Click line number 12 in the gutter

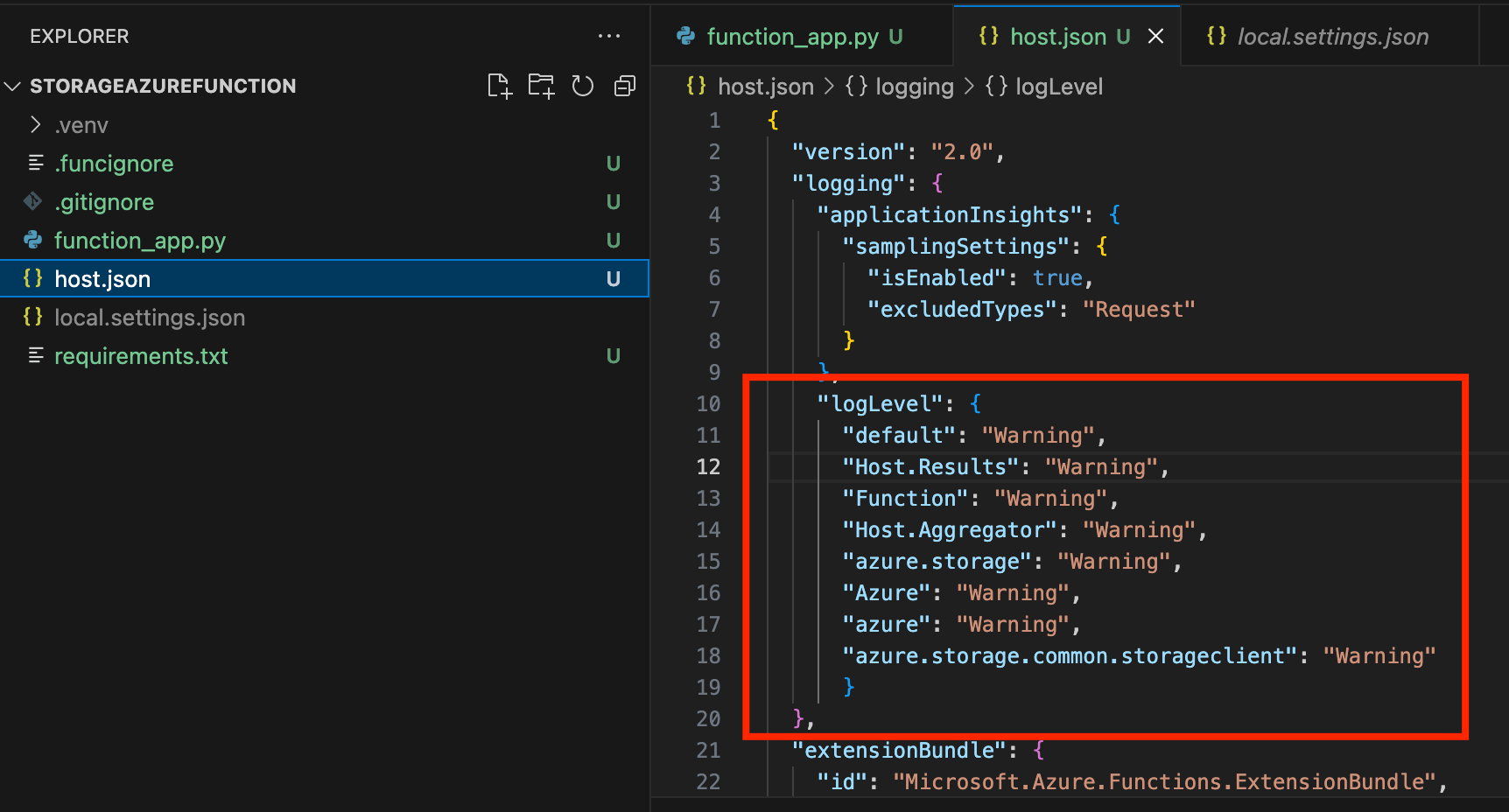click(x=708, y=466)
